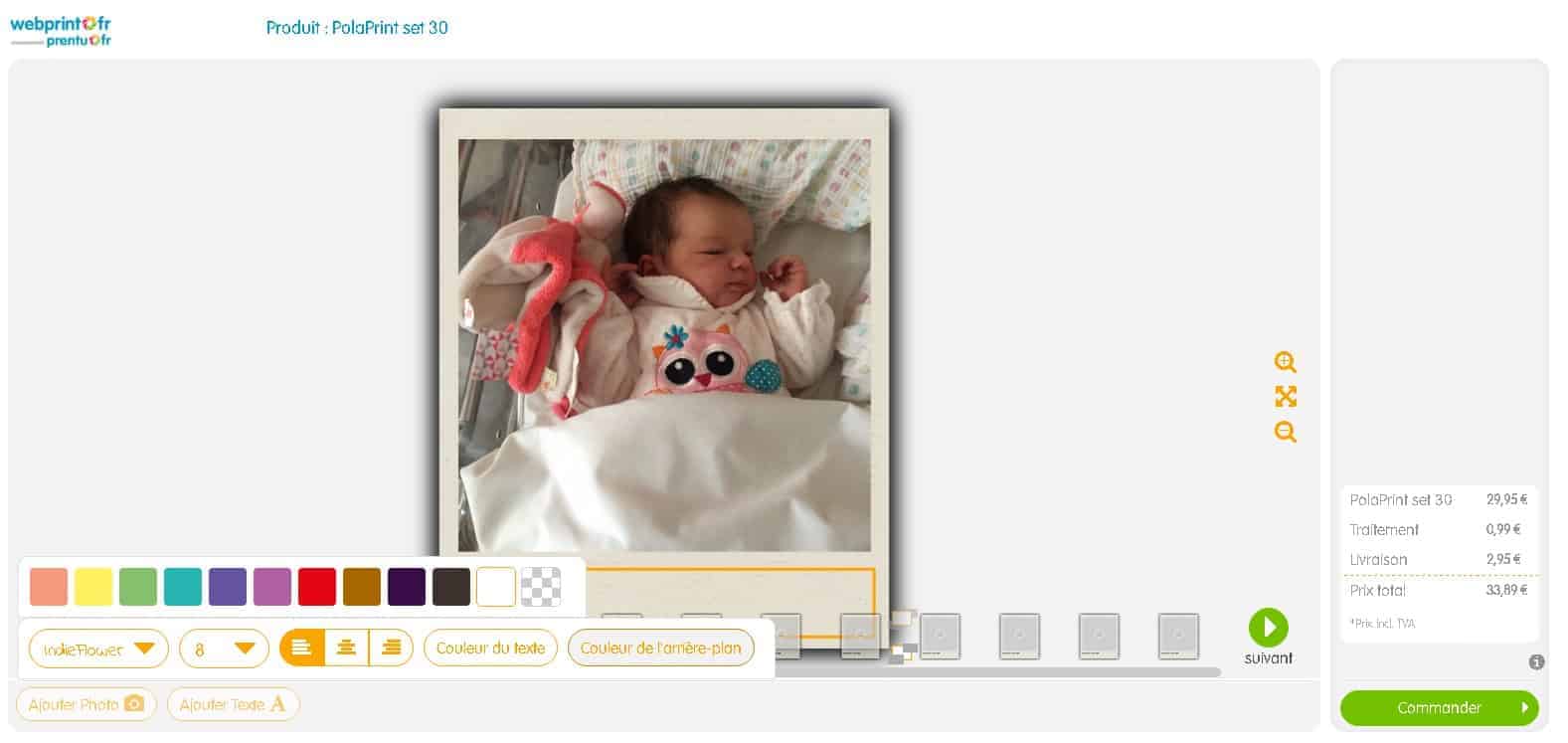Open the IndieFlower font dropdown
Screen dimensions: 1568x743
(x=98, y=649)
